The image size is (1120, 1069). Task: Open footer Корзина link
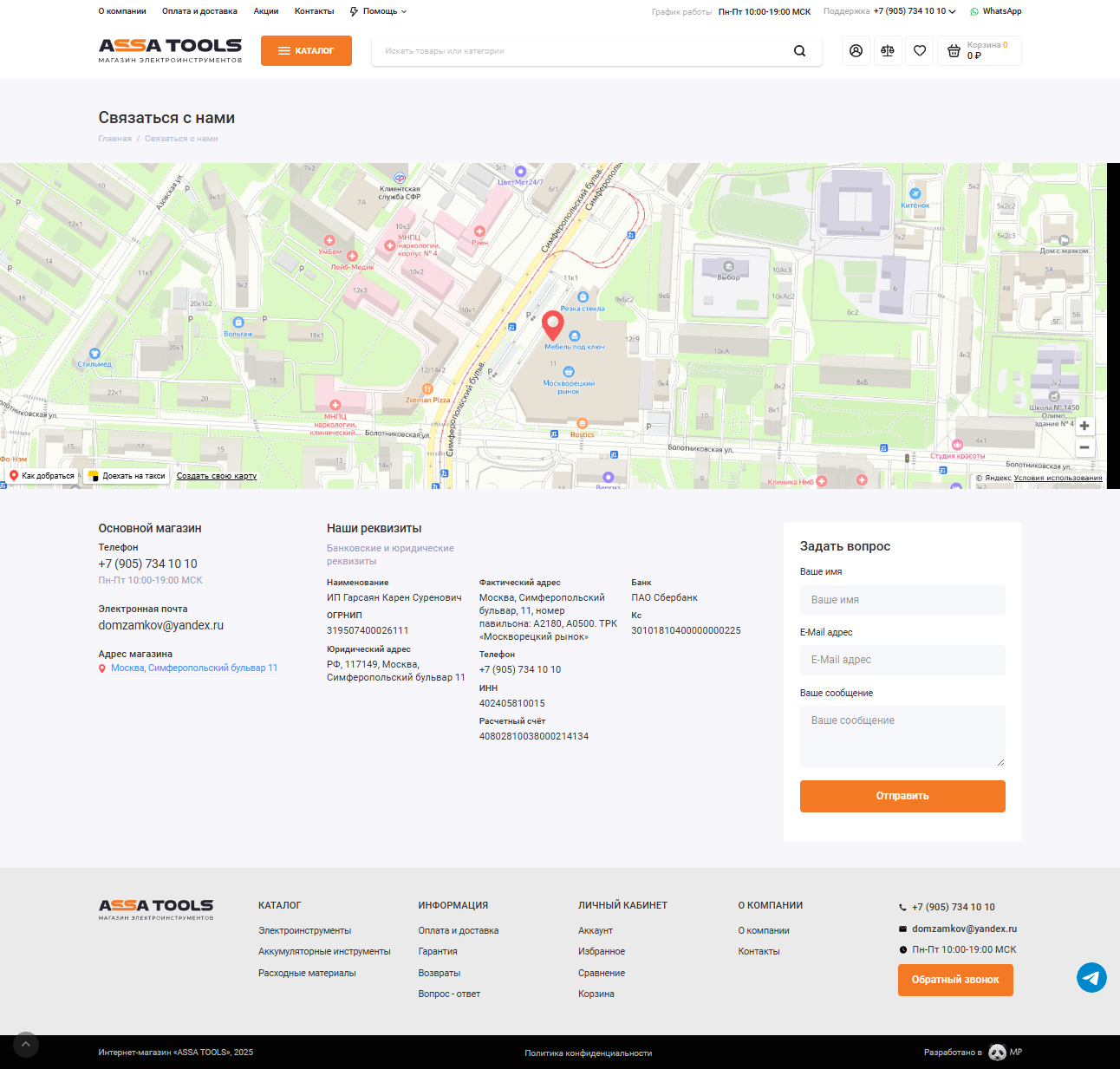pos(596,994)
